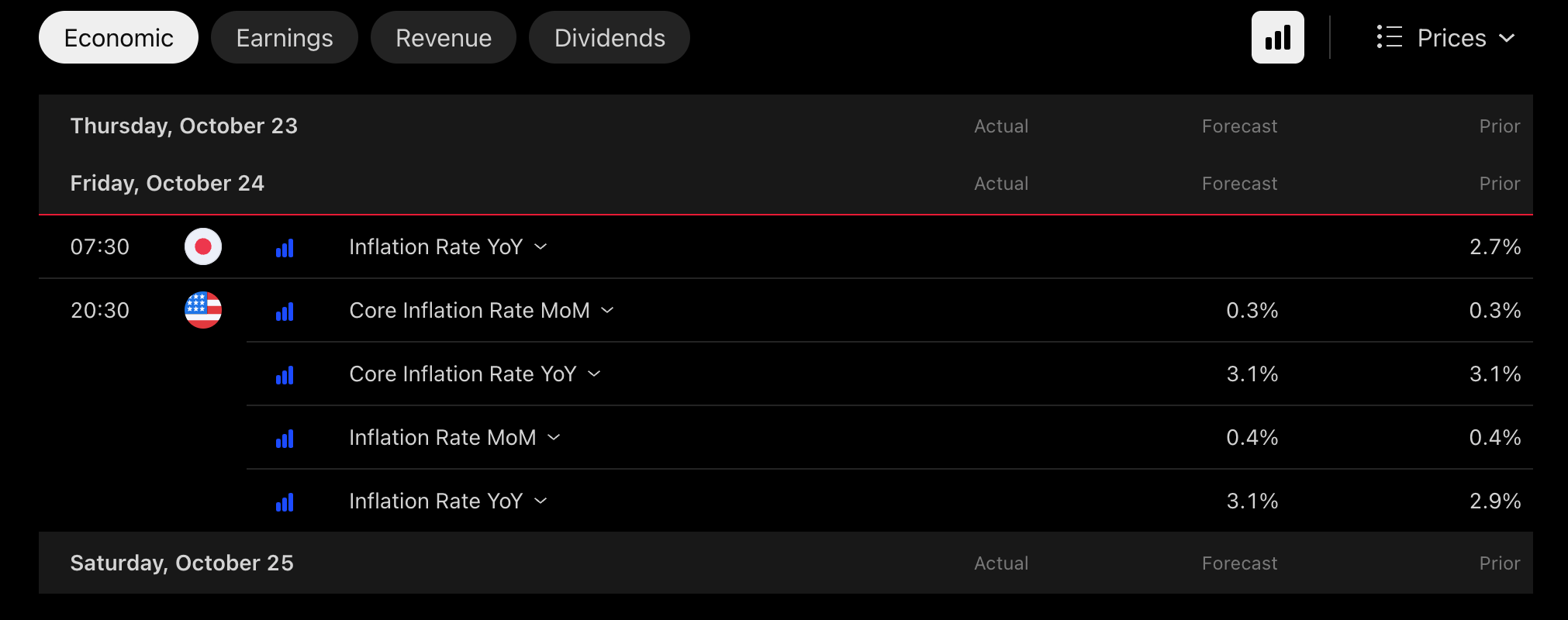Expand the Core Inflation Rate YoY chevron
The width and height of the screenshot is (1568, 620).
click(594, 374)
